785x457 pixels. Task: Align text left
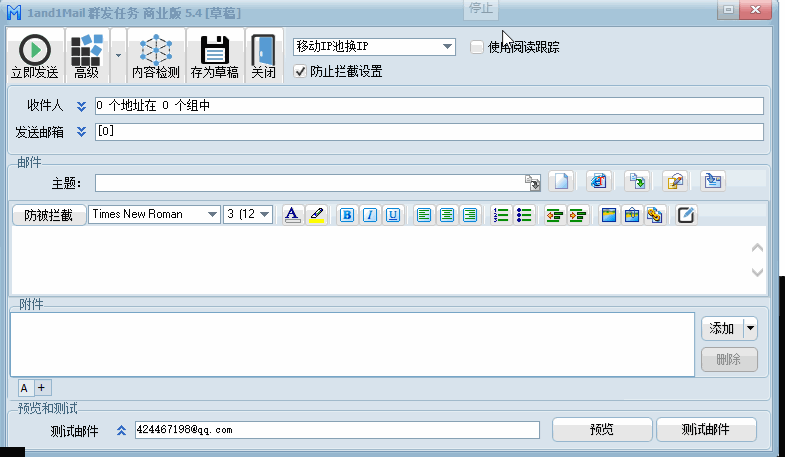pos(424,215)
